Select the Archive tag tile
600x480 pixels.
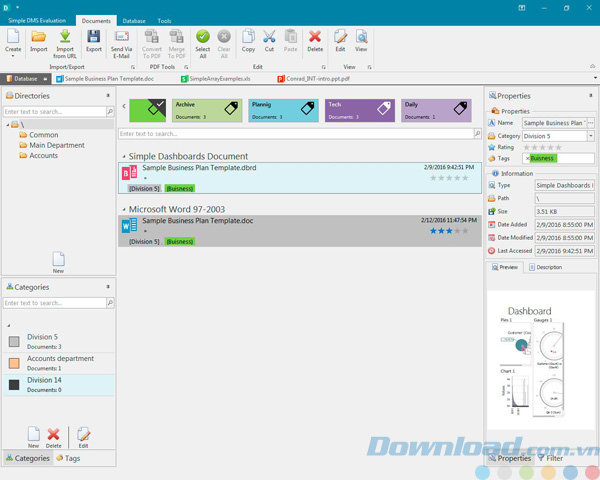pos(207,110)
